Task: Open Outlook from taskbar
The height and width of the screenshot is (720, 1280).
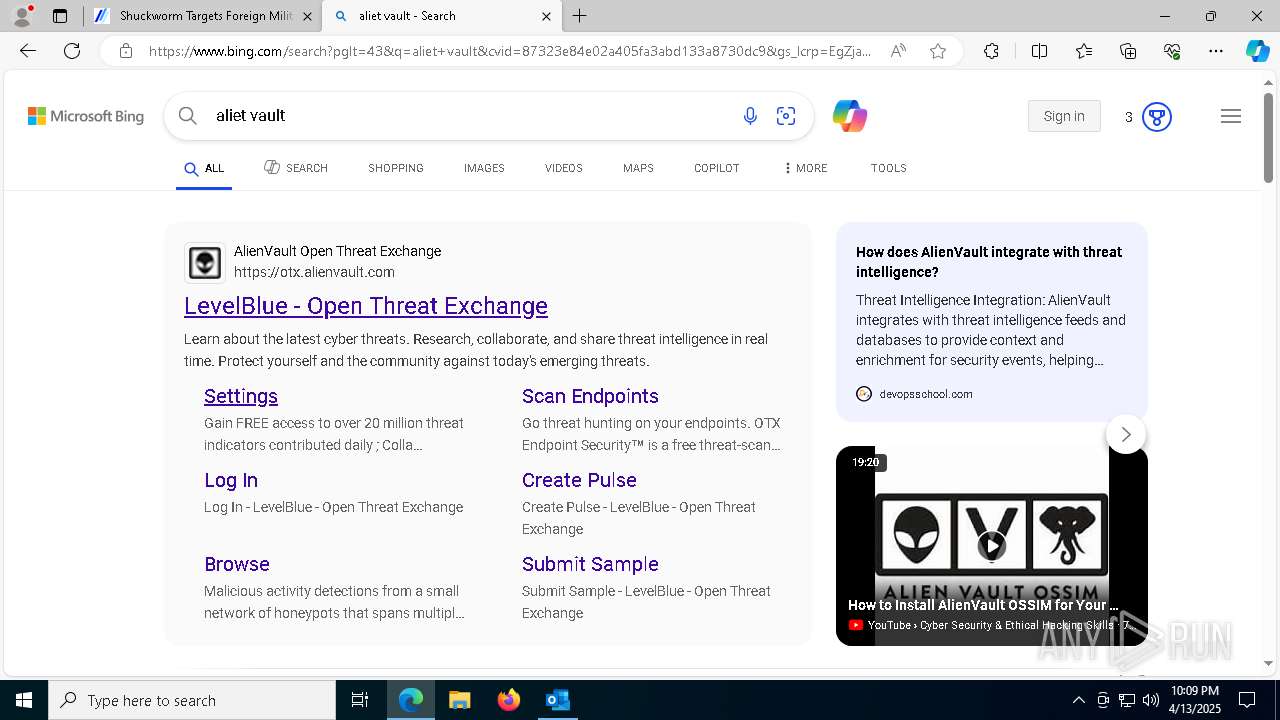Action: [x=557, y=700]
